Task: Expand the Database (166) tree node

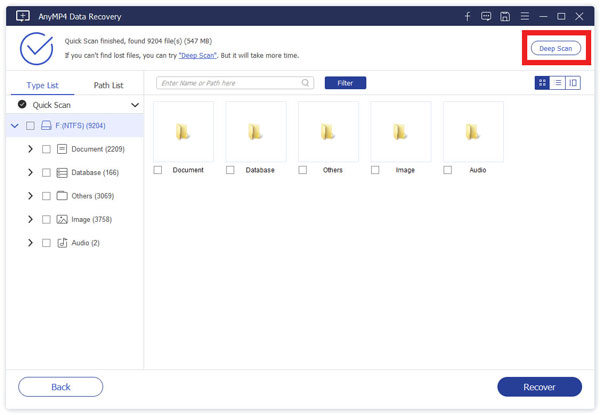Action: coord(30,172)
